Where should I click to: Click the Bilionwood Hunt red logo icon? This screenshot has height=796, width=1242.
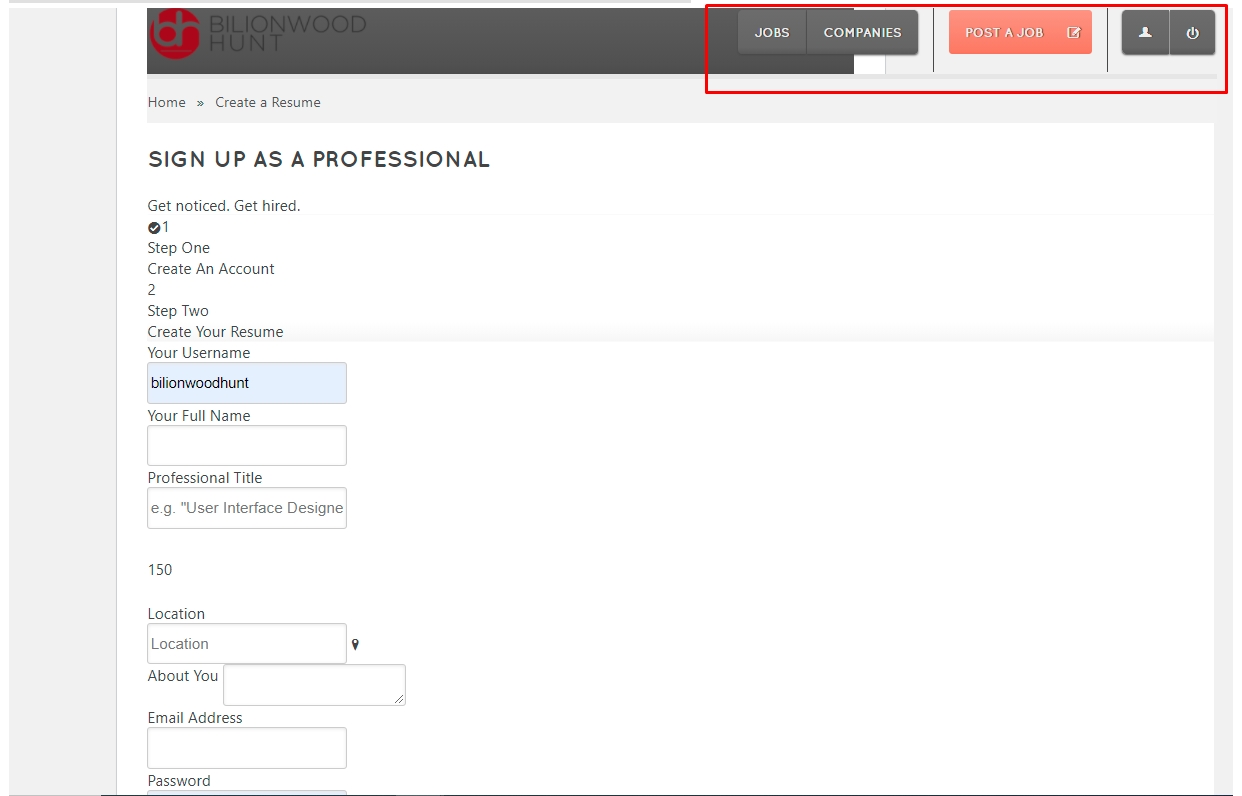coord(175,33)
